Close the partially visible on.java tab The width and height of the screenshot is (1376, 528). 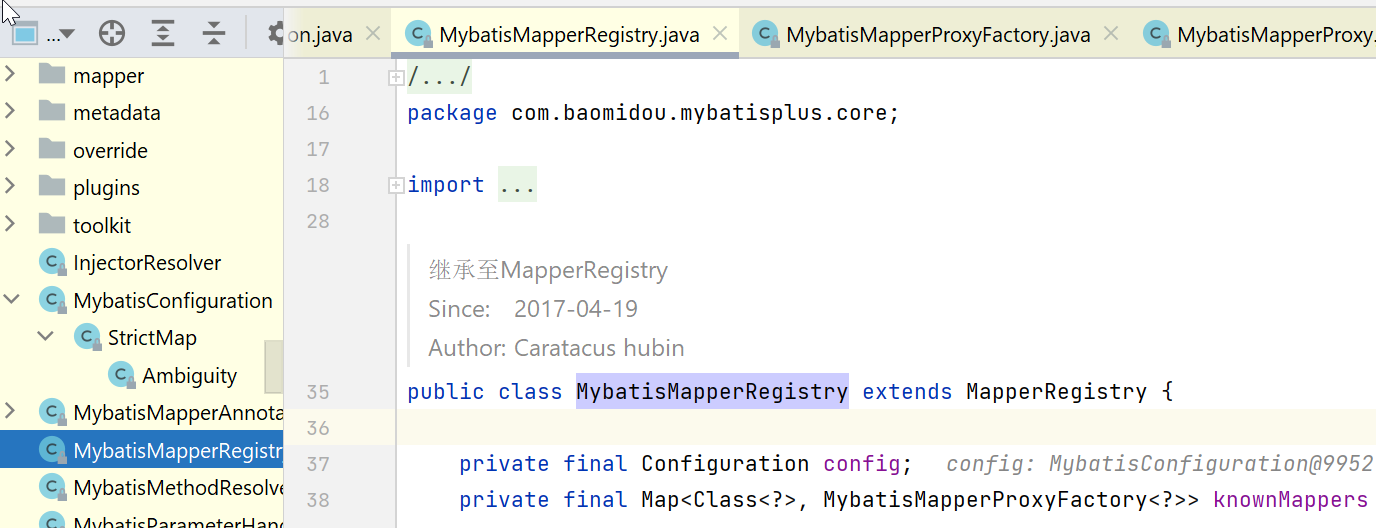click(373, 34)
